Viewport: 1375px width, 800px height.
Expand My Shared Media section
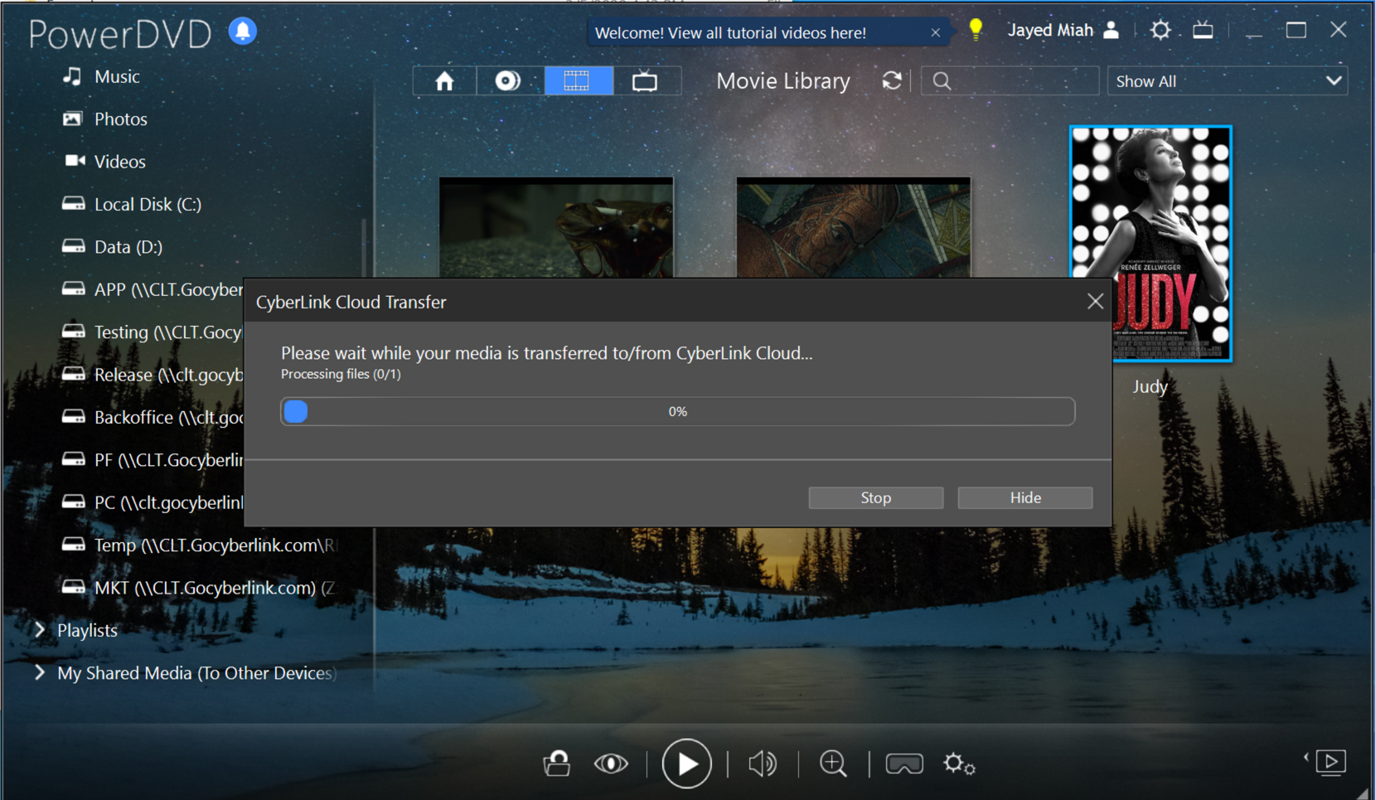[40, 673]
